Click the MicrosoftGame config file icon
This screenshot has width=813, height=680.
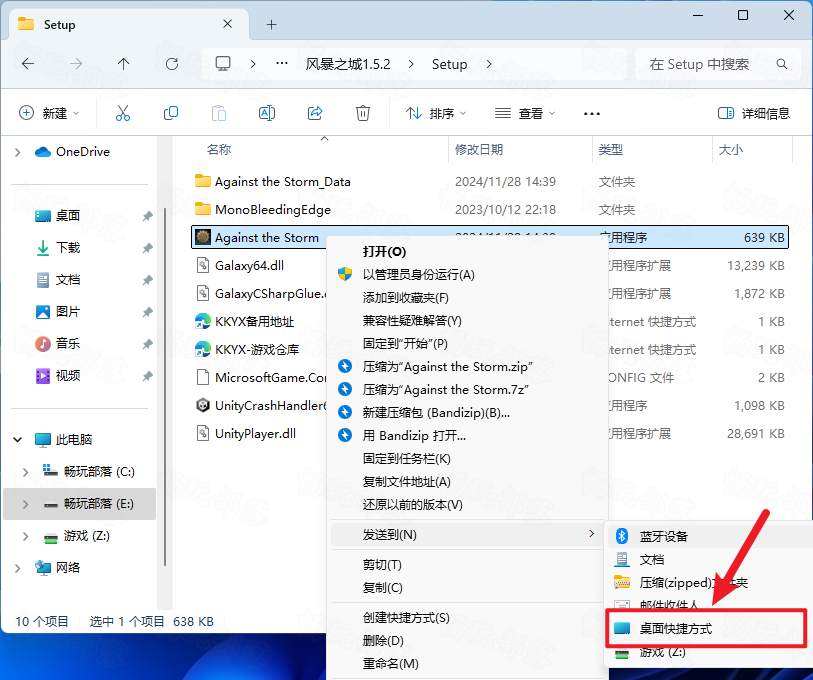coord(203,377)
